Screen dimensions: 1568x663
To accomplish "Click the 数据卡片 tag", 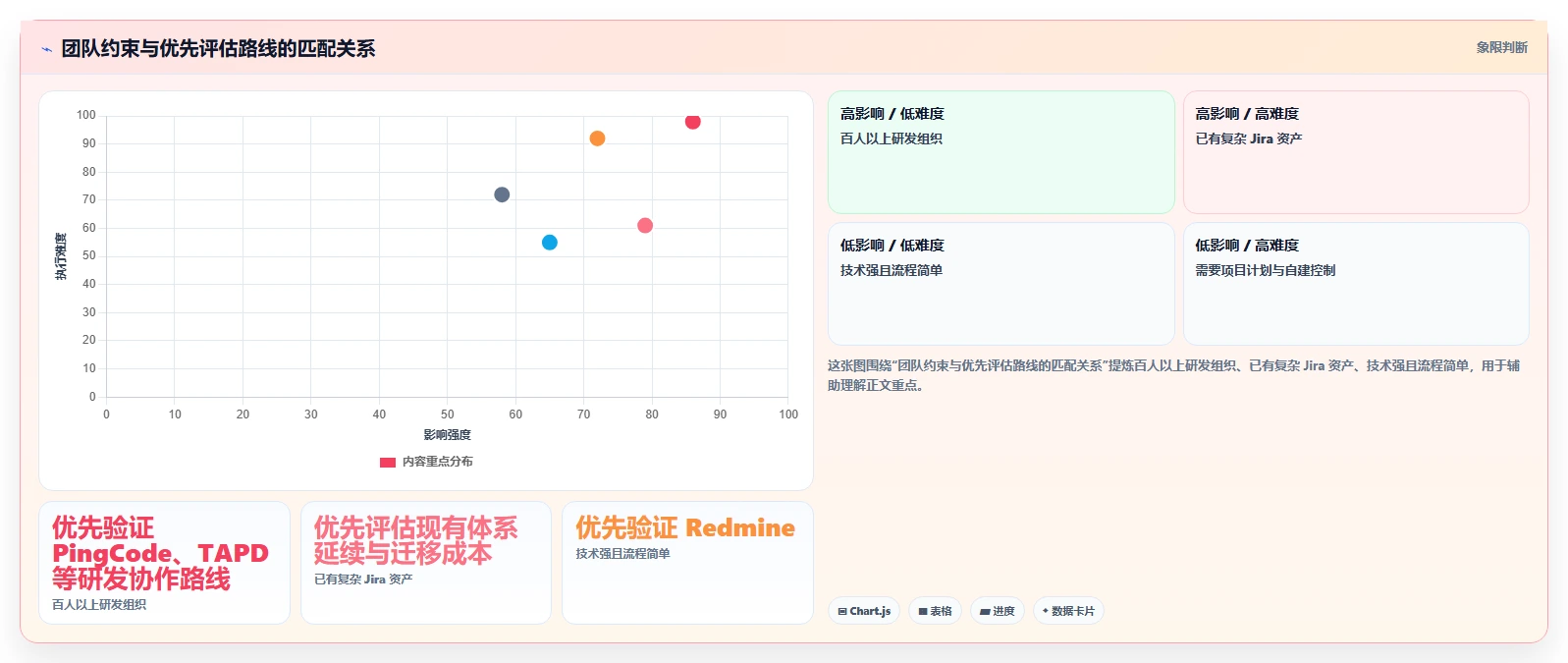I will (x=1068, y=611).
